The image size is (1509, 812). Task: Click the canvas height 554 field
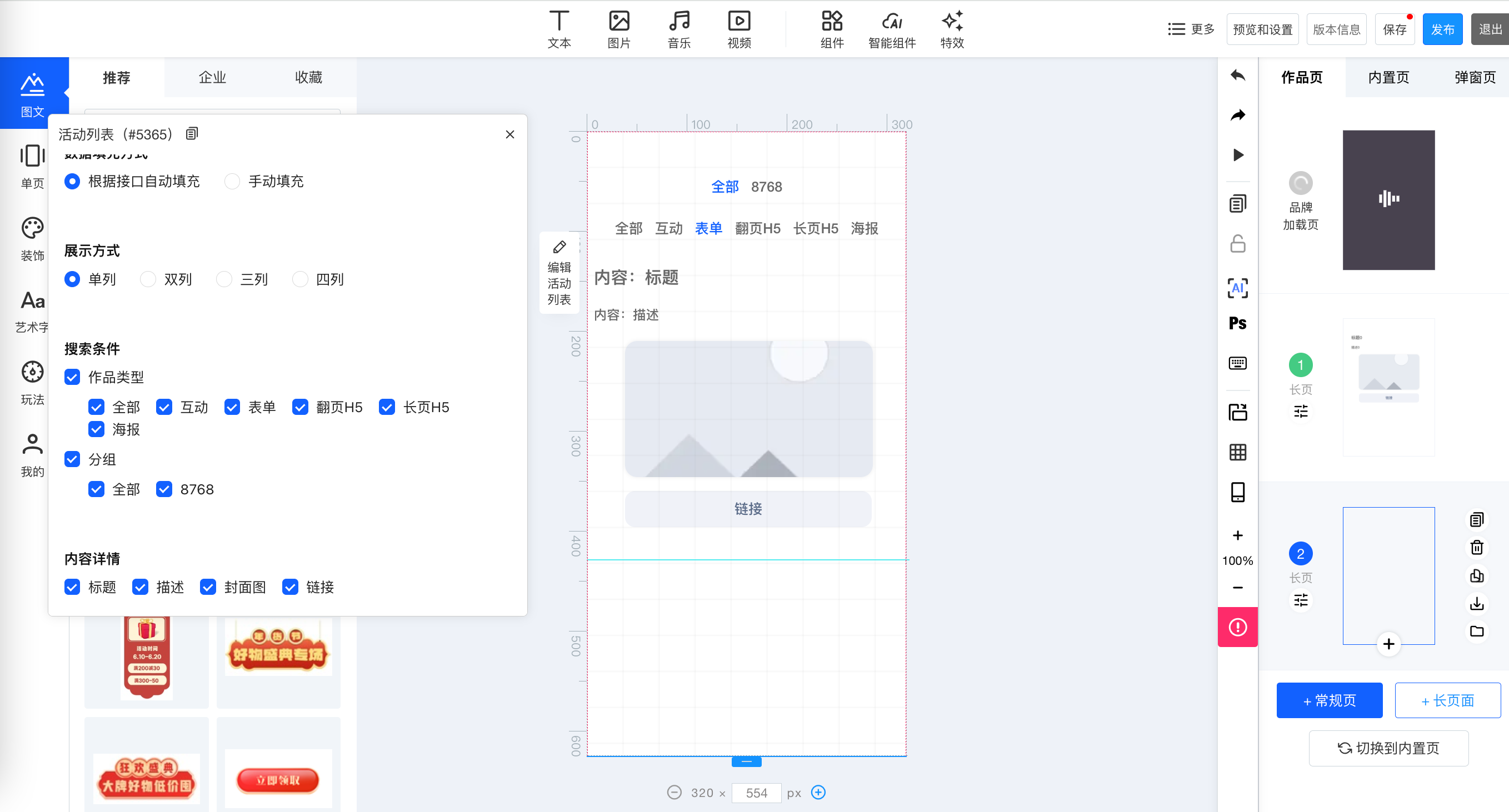click(756, 793)
